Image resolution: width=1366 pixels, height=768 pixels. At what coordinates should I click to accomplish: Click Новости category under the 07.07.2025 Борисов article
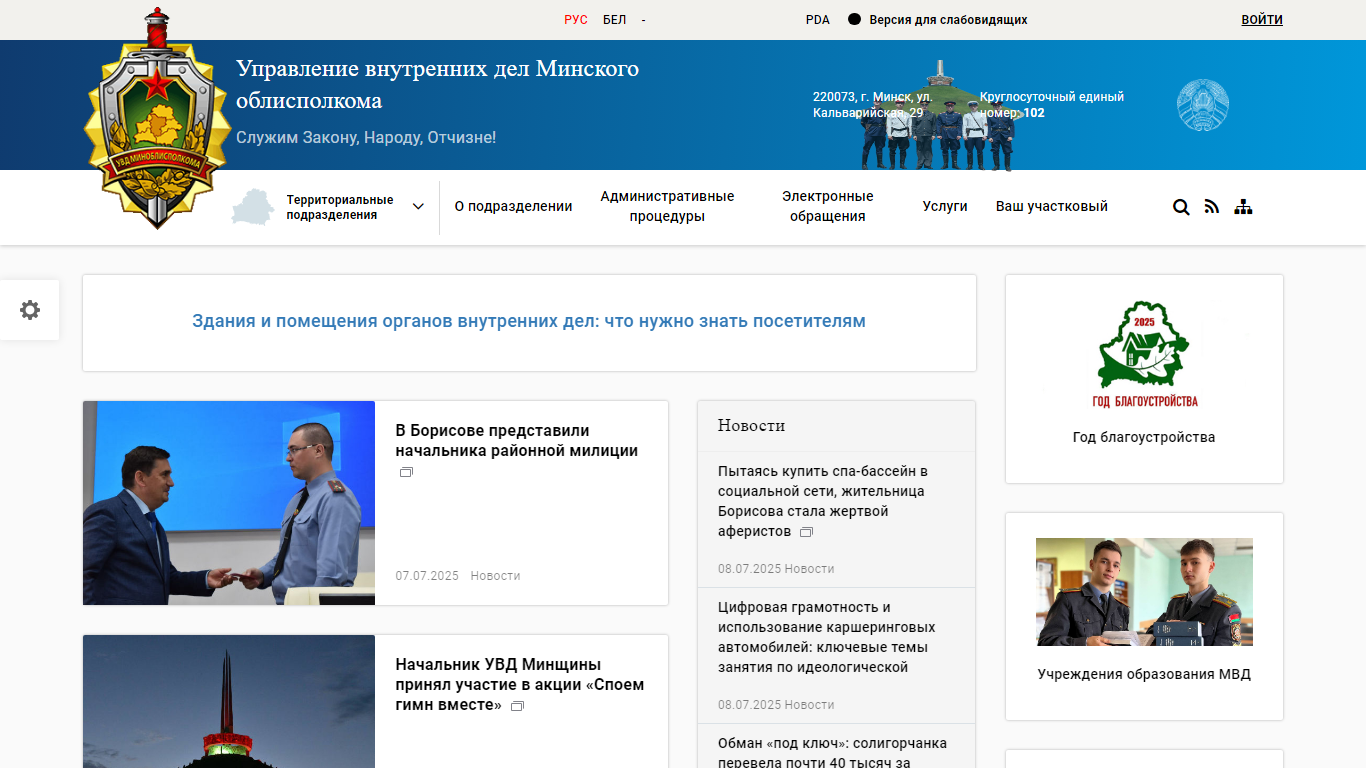495,576
